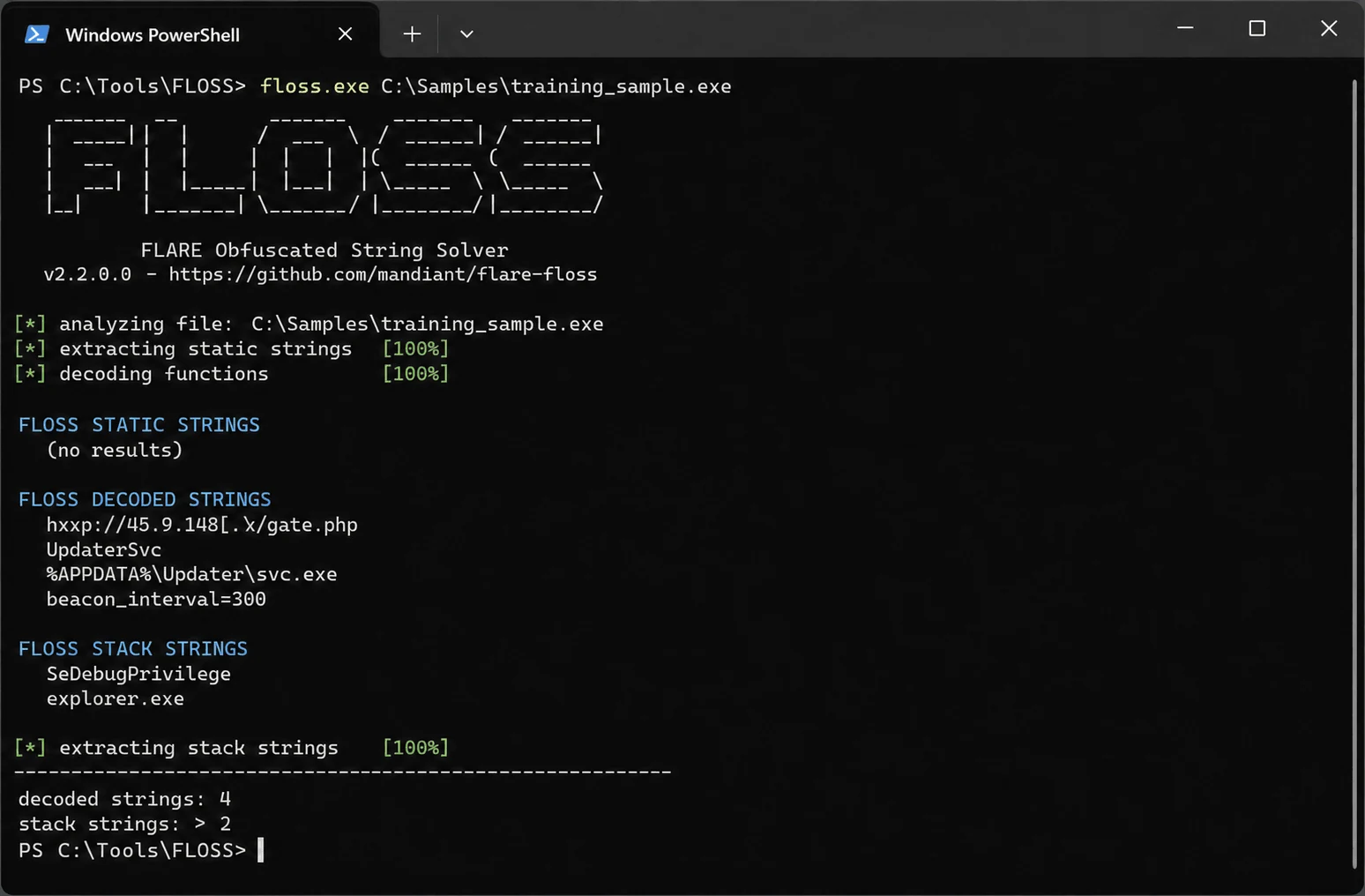The height and width of the screenshot is (896, 1365).
Task: Click the PowerShell icon in the tab
Action: (36, 34)
